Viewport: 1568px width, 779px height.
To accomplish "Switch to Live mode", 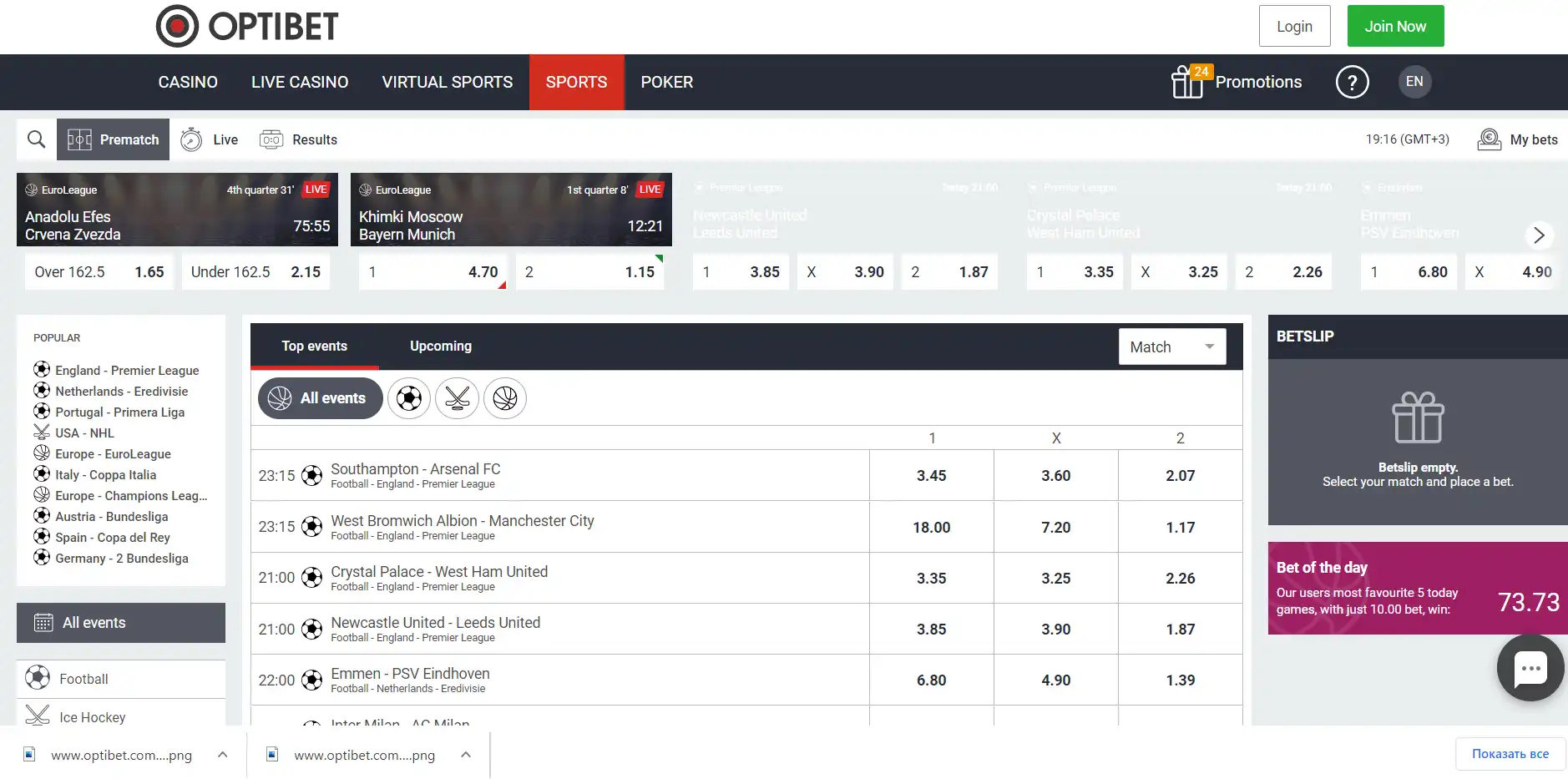I will [210, 139].
